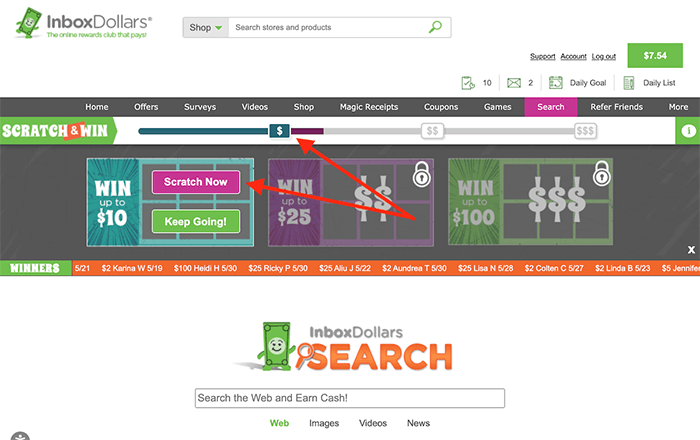The image size is (700, 440).
Task: Open Magic Receipts menu item
Action: point(369,107)
